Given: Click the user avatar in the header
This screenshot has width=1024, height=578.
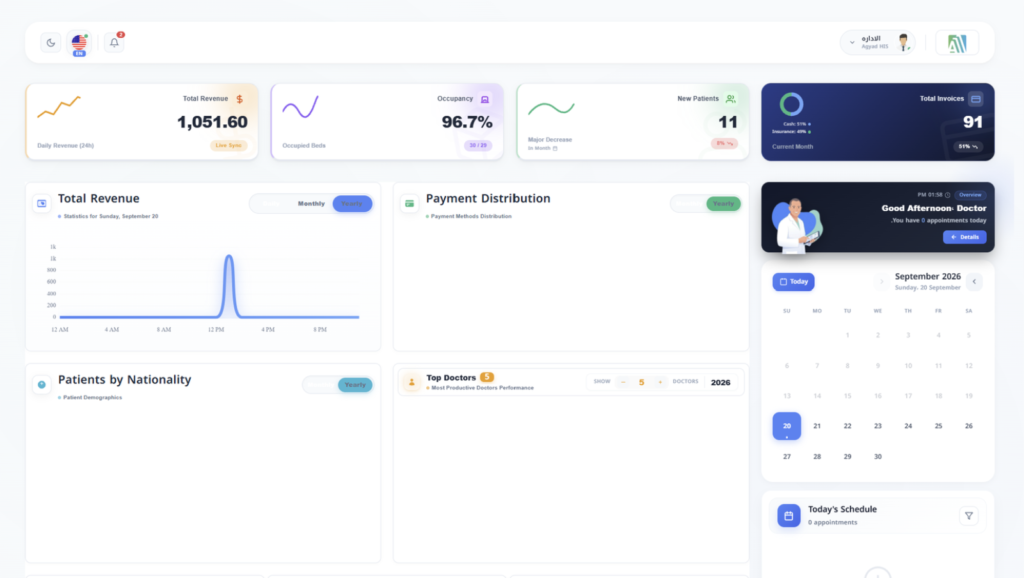Looking at the screenshot, I should click(904, 42).
